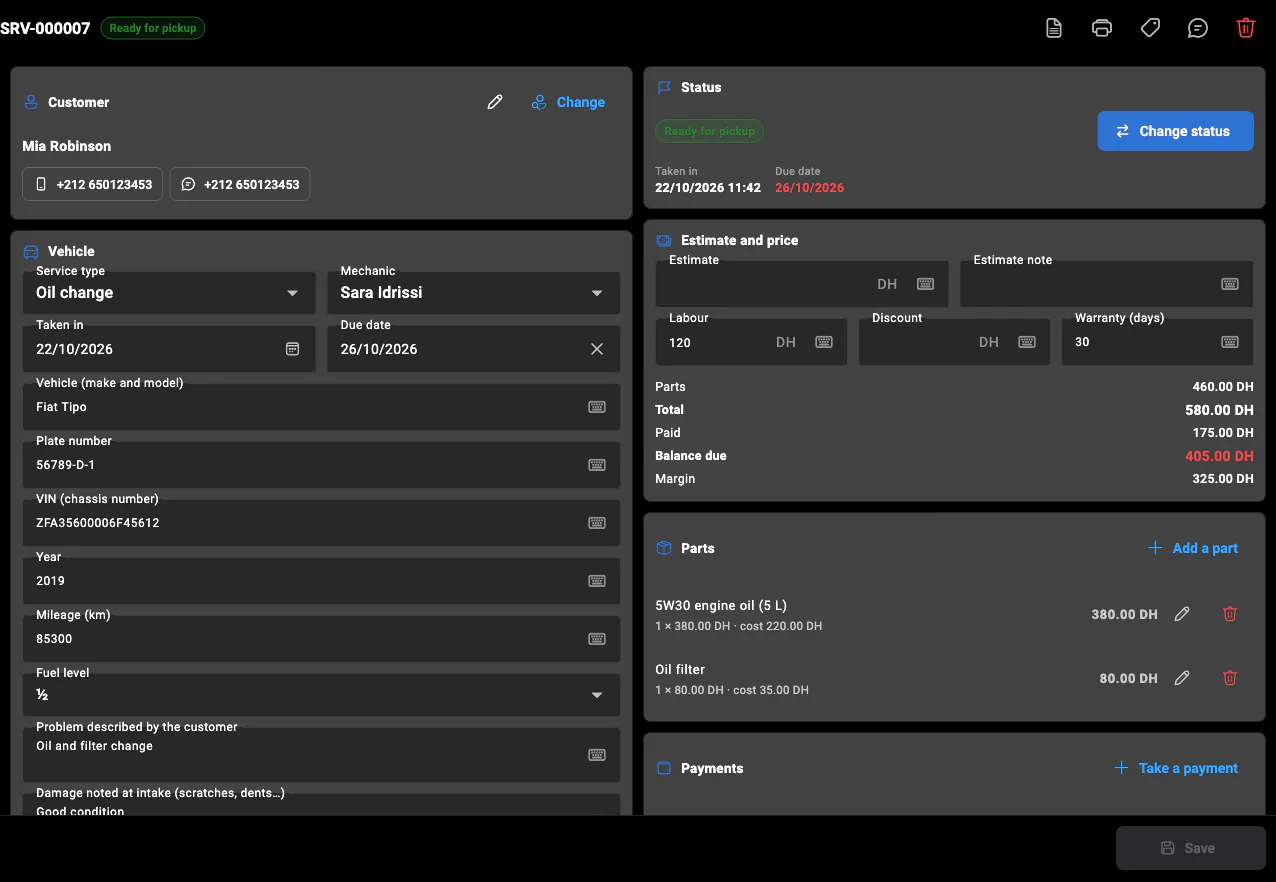Click the Change status button

(1175, 131)
